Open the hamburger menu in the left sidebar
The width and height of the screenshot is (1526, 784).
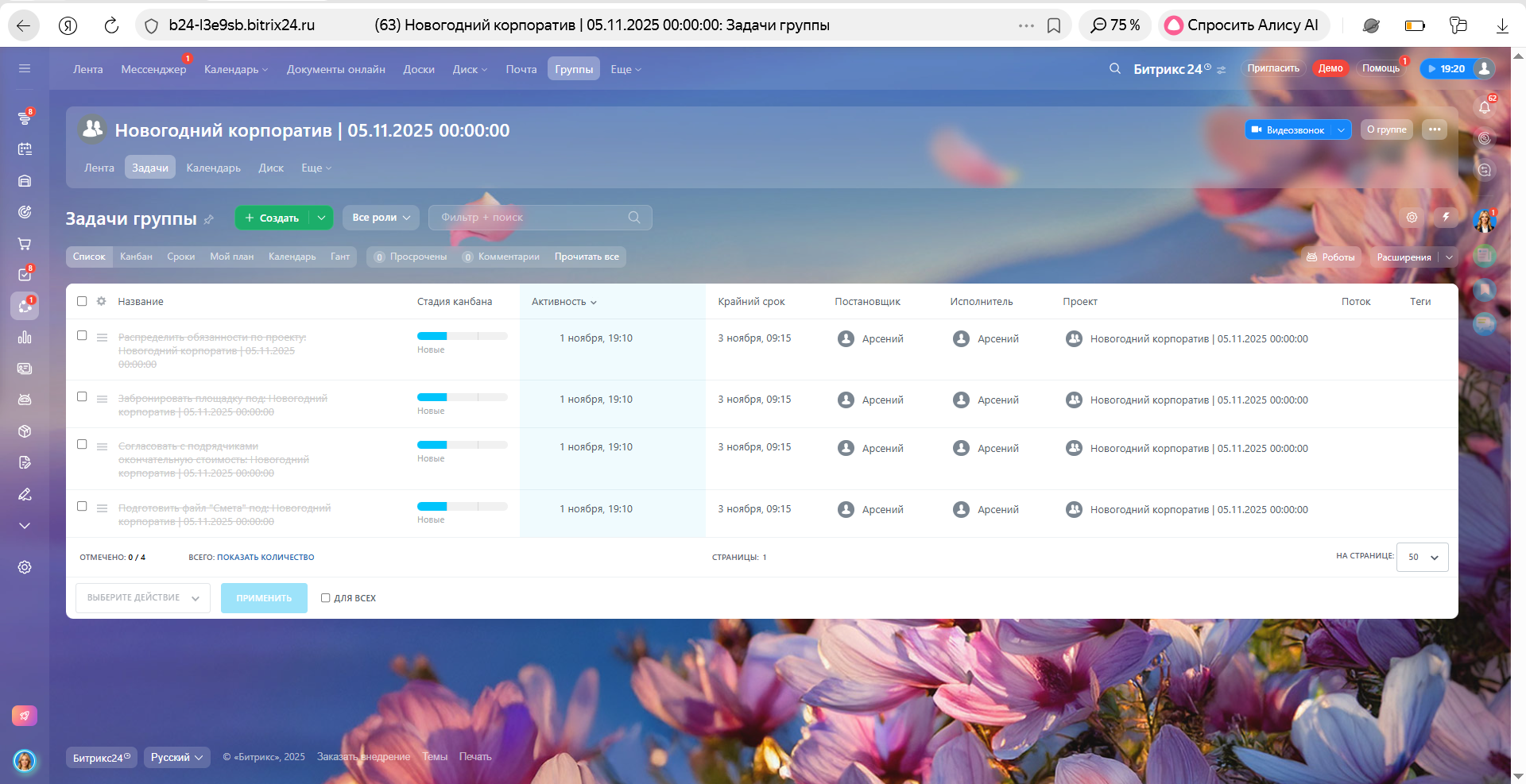(x=25, y=68)
